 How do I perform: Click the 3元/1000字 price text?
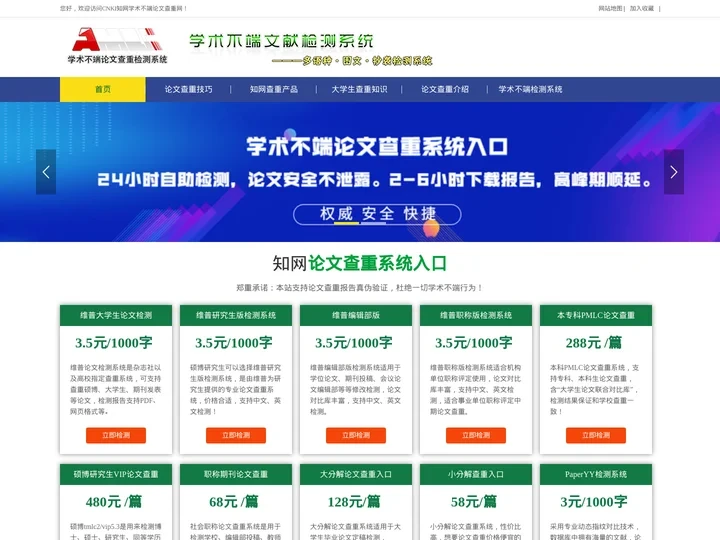point(594,501)
